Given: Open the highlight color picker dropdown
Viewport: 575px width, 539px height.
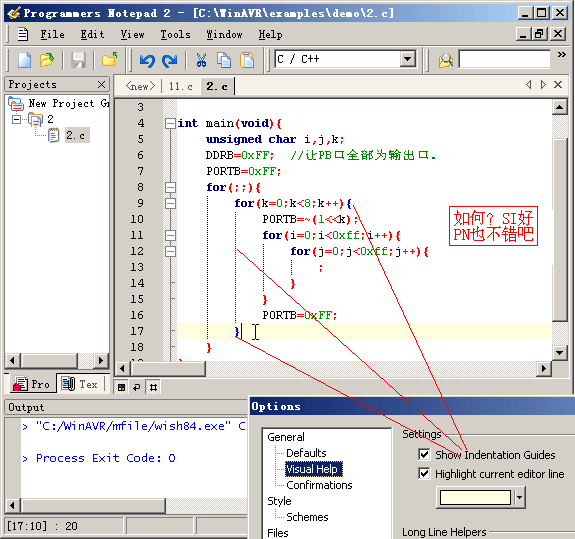Looking at the screenshot, I should (x=519, y=498).
